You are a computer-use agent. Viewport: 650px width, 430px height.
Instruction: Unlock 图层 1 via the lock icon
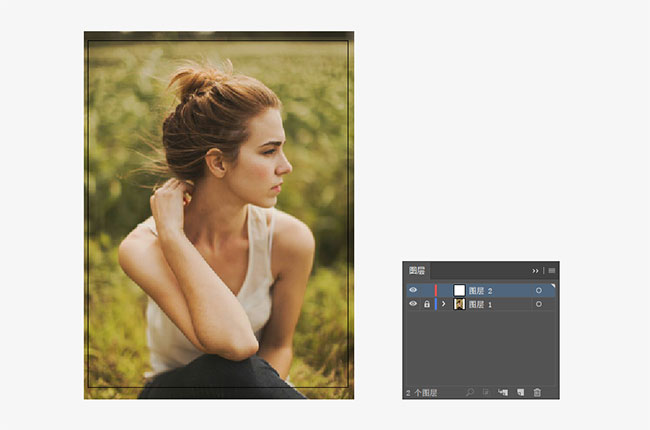click(x=426, y=304)
